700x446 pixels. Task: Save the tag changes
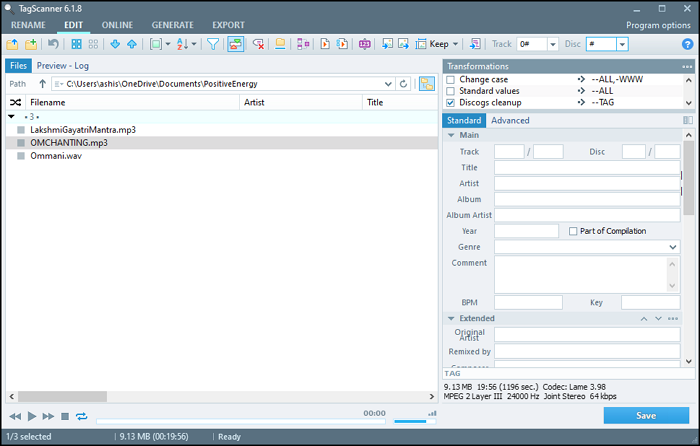point(646,415)
